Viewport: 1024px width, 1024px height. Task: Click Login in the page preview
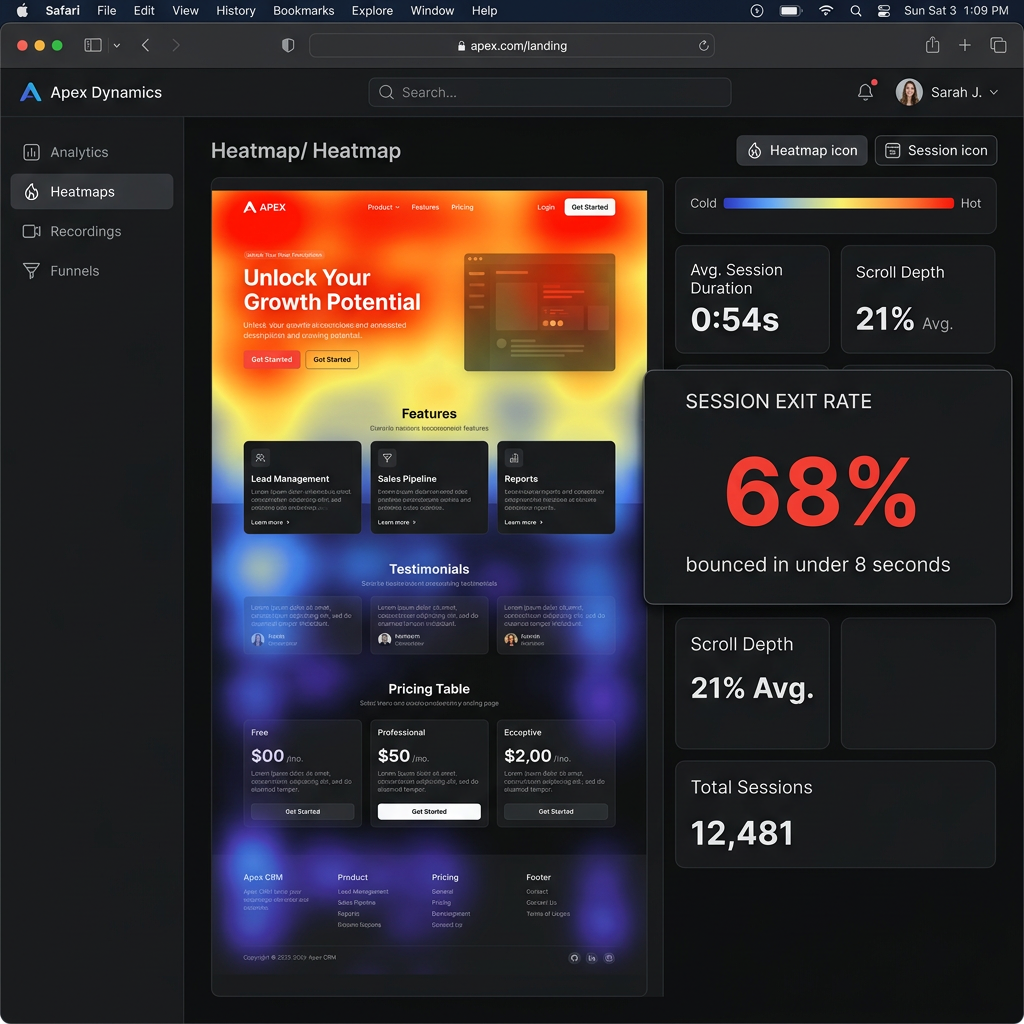[x=545, y=207]
